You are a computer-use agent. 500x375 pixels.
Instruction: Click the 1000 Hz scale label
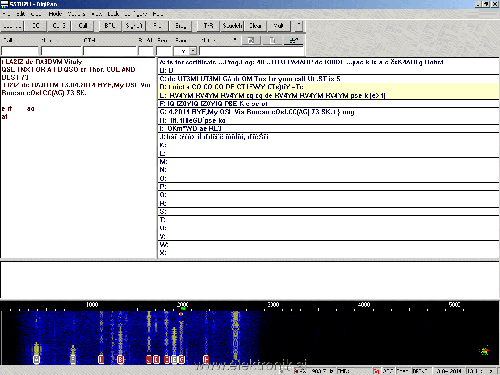(x=92, y=304)
